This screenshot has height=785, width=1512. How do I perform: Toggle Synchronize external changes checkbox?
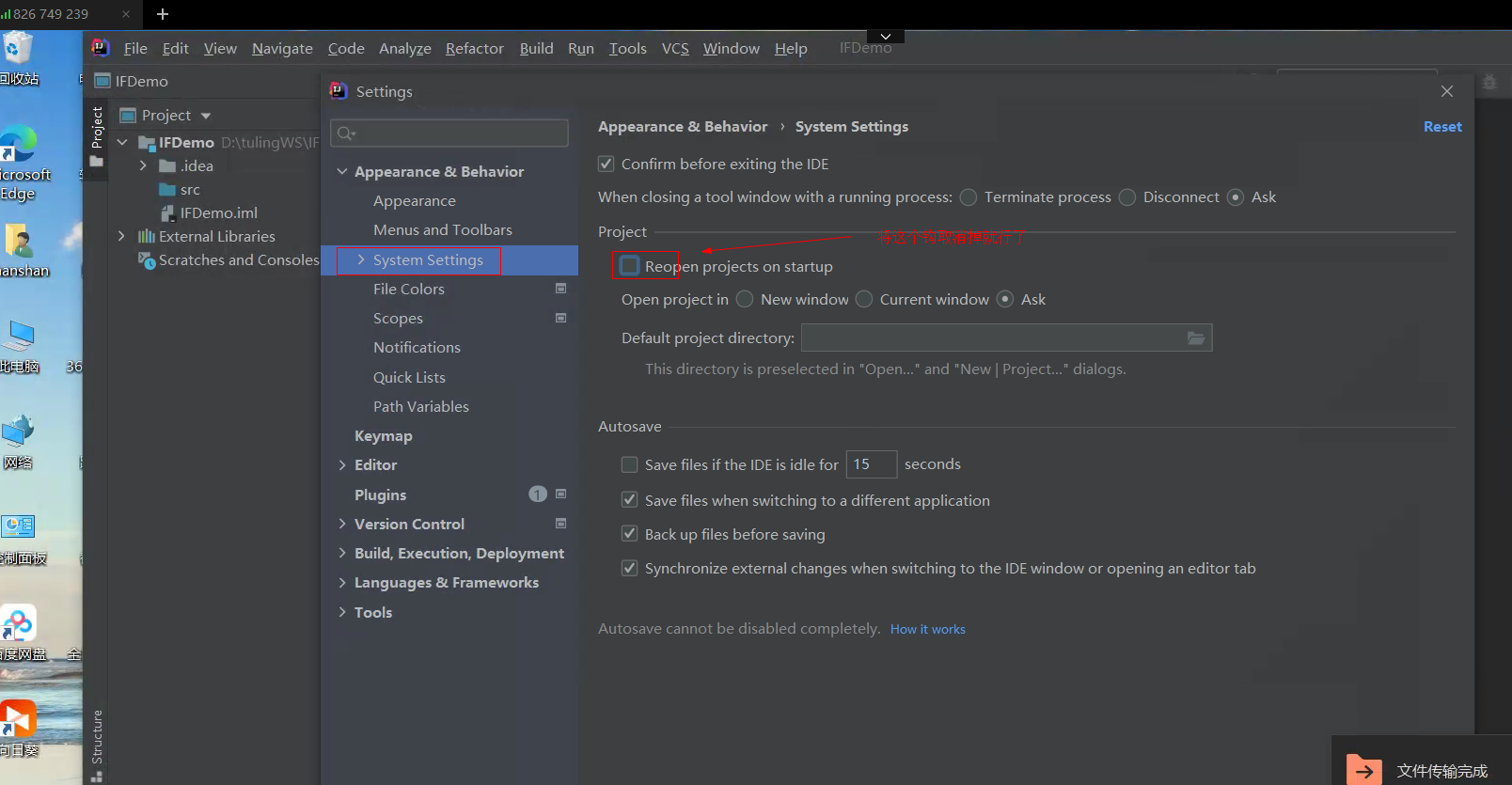pyautogui.click(x=630, y=568)
